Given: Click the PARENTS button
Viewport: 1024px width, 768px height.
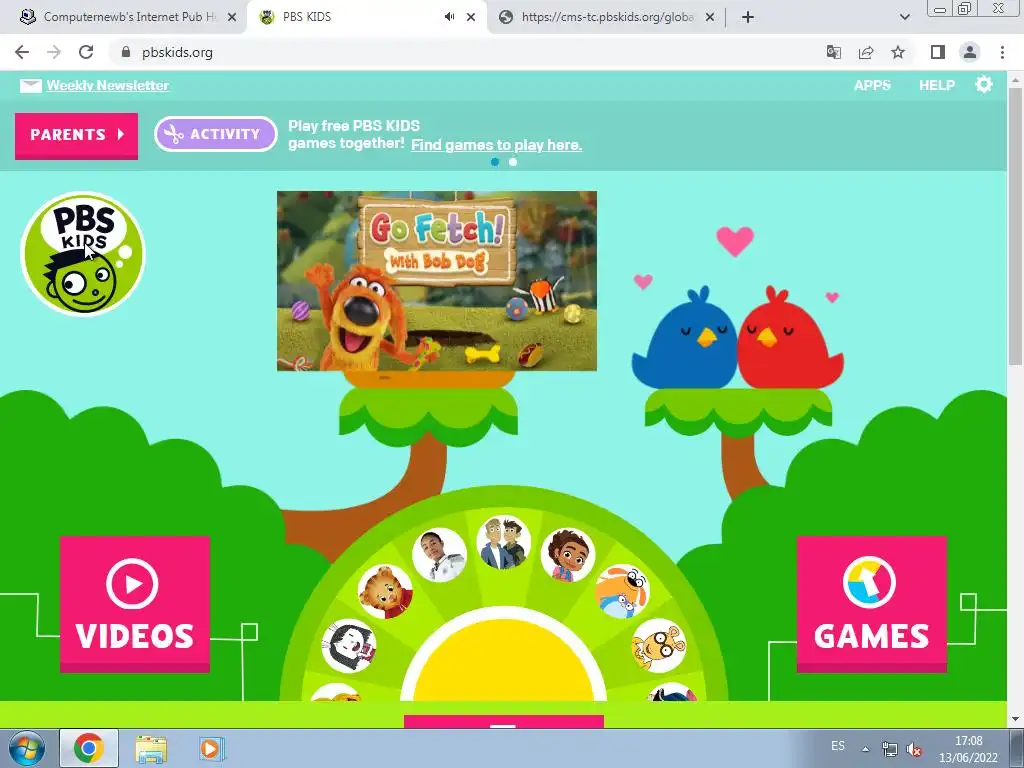Looking at the screenshot, I should pos(76,135).
